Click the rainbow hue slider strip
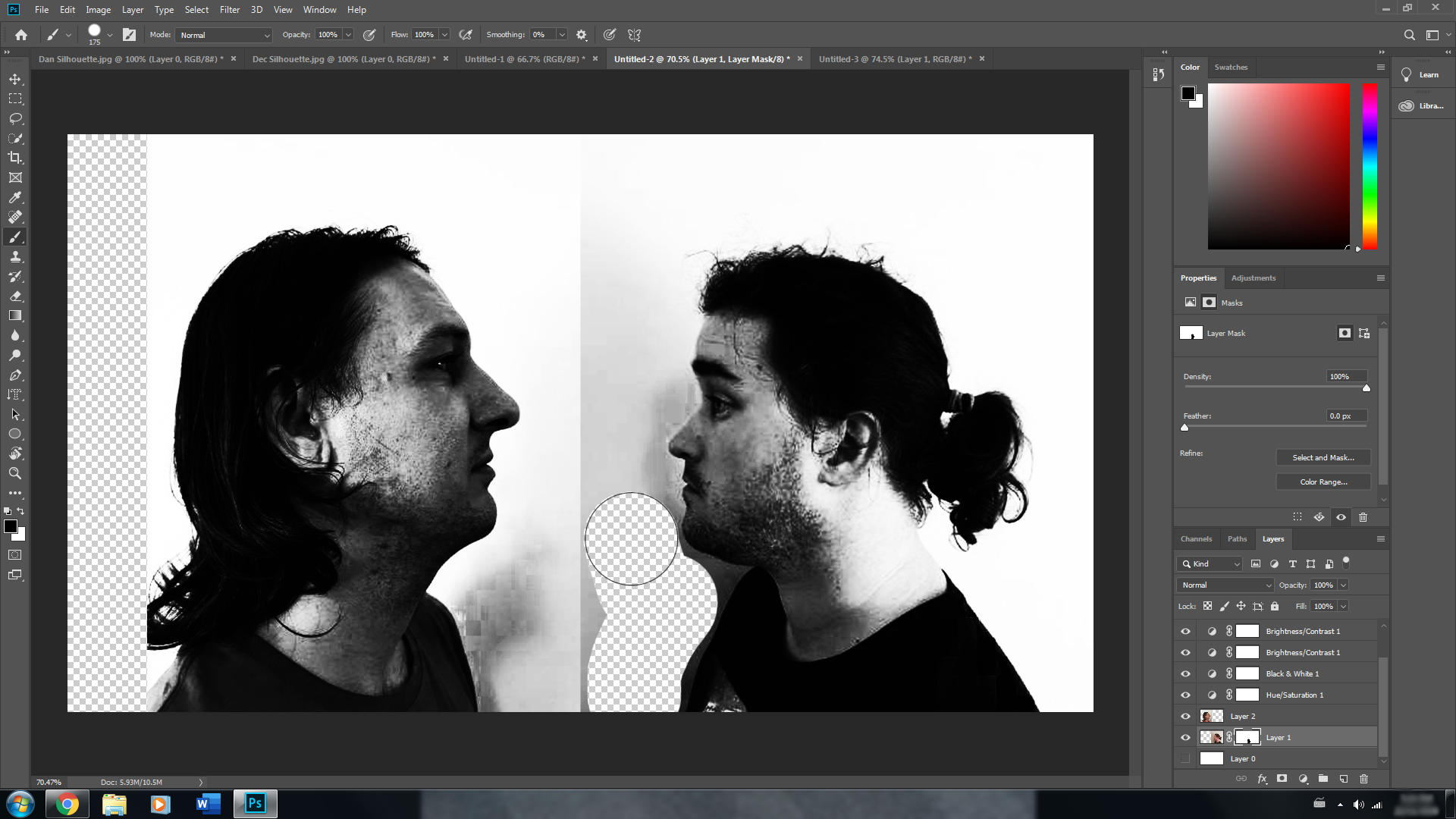The width and height of the screenshot is (1456, 819). (x=1369, y=165)
